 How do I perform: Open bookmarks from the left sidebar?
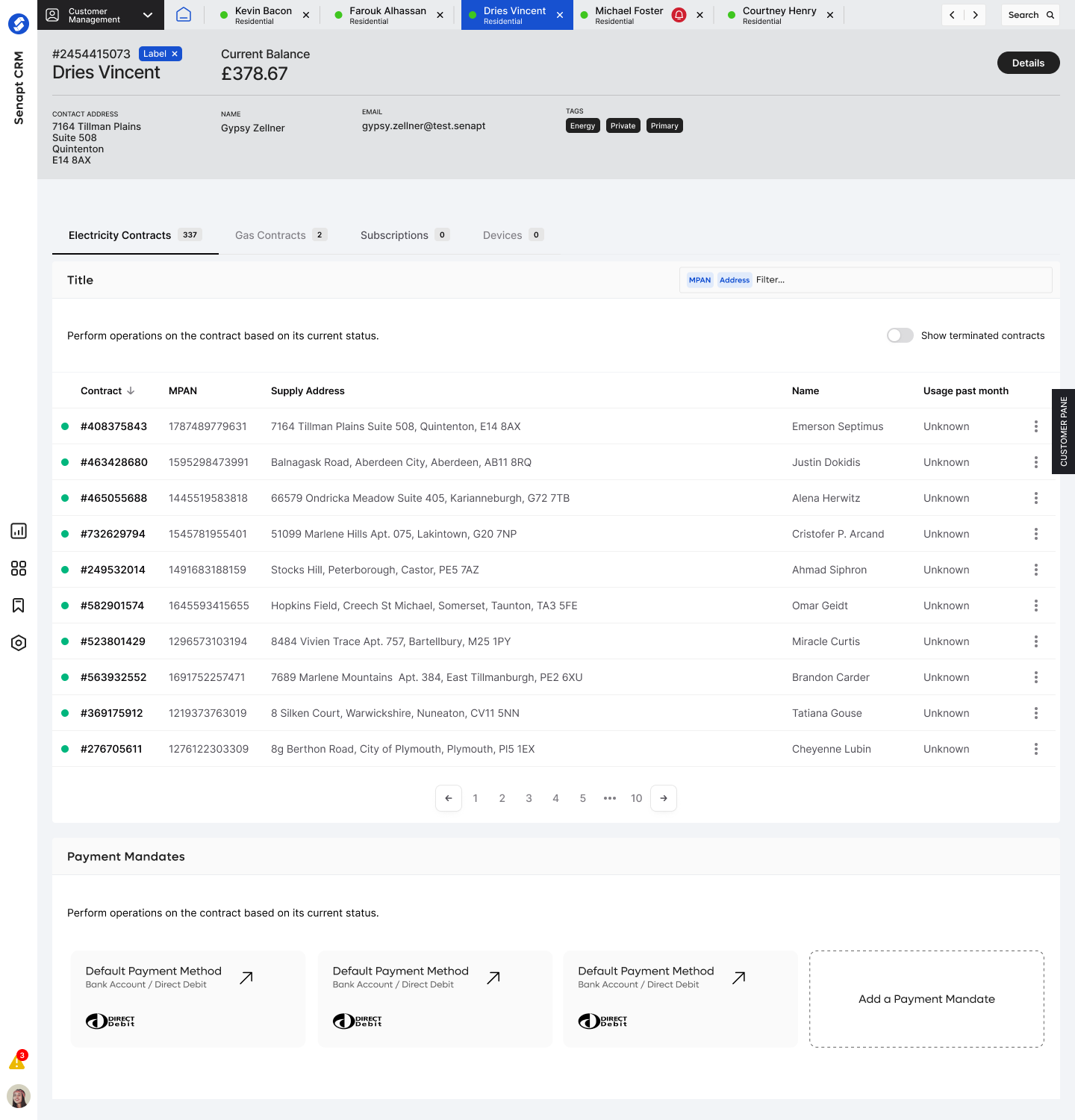(x=19, y=606)
